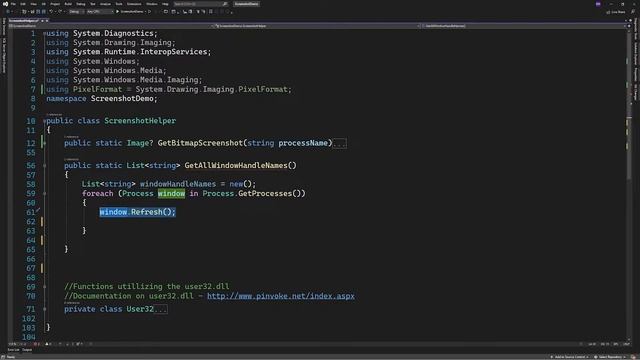Image resolution: width=640 pixels, height=360 pixels.
Task: Click the Visual Studio search box
Action: [201, 4]
